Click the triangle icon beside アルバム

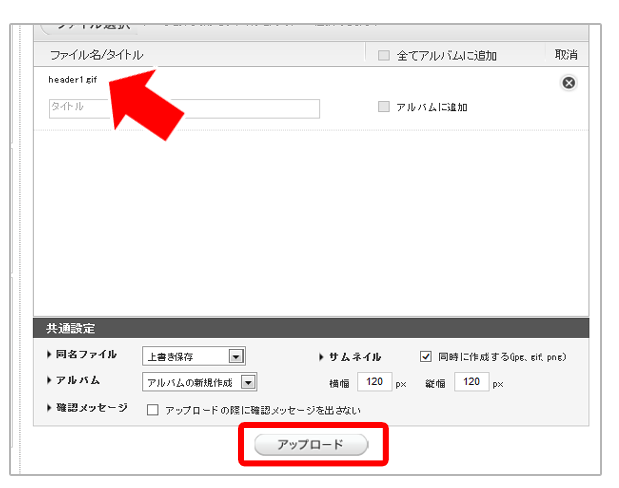(x=50, y=381)
